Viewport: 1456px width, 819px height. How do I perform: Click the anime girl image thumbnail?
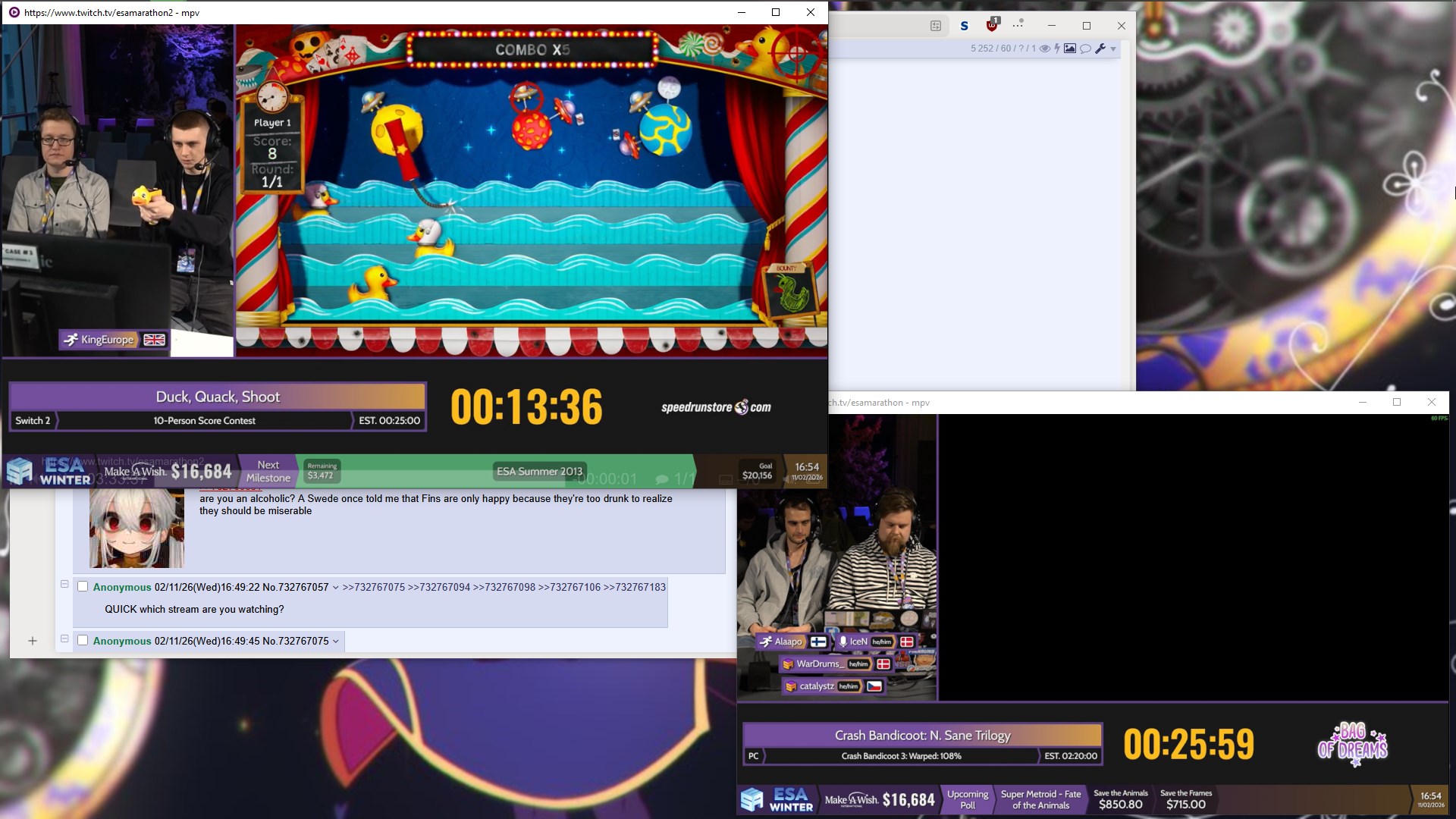click(x=136, y=528)
